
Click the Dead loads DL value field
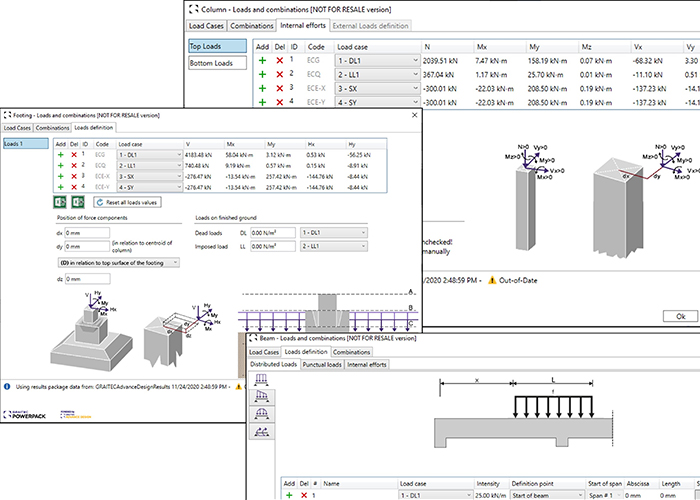coord(273,233)
